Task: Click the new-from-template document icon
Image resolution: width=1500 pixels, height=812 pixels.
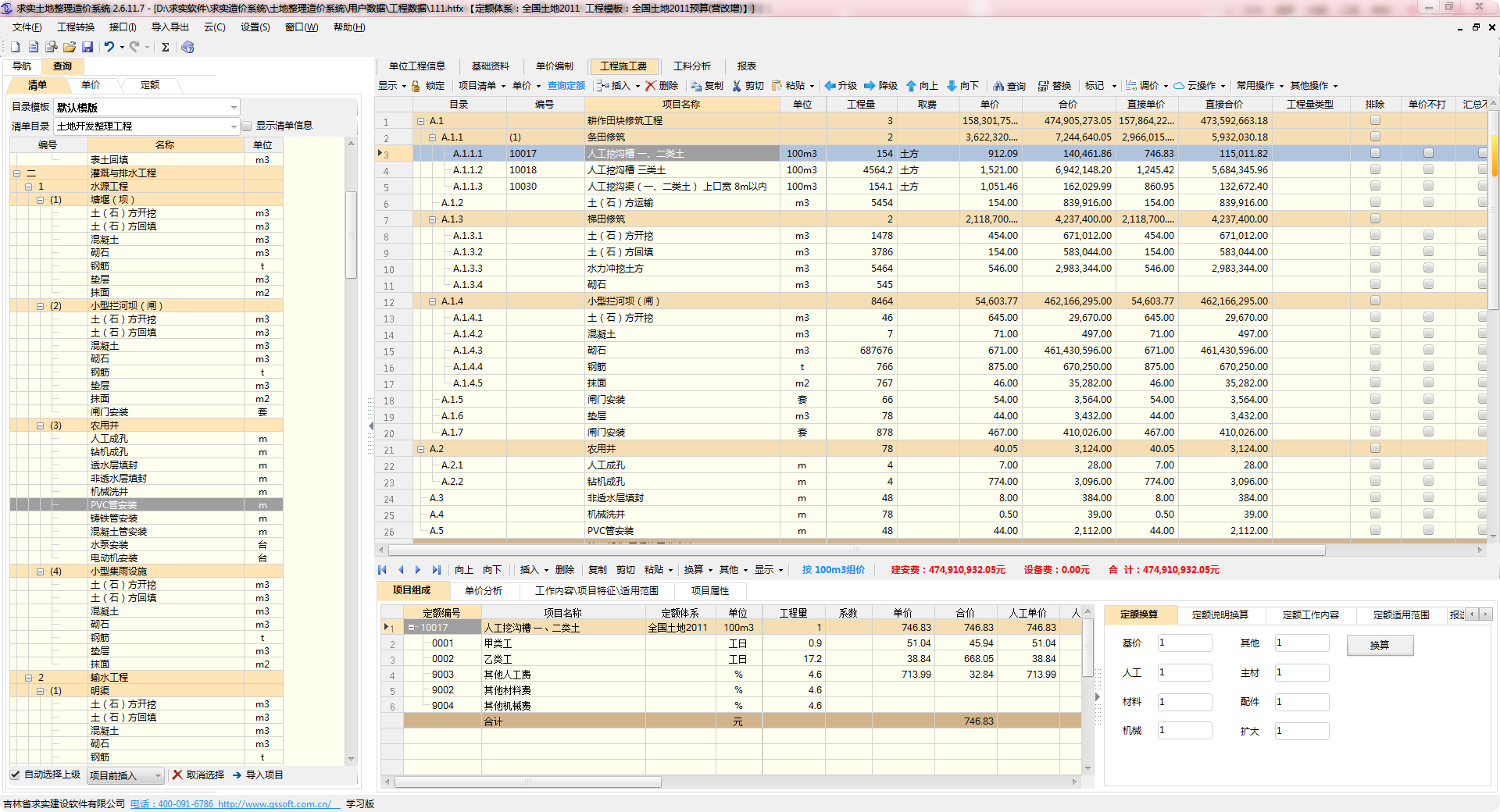Action: pyautogui.click(x=33, y=47)
